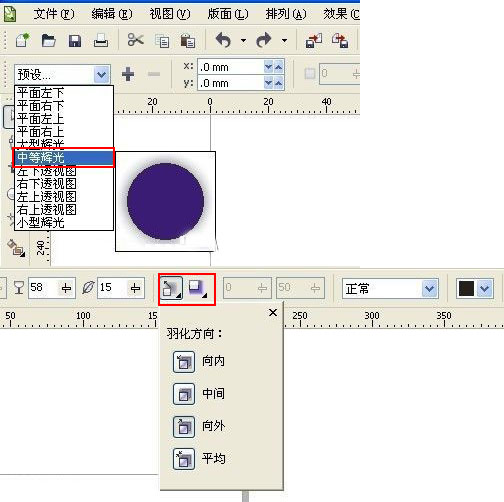Select the 左上透视图 preset
Screen dimensions: 504x502
[64, 196]
